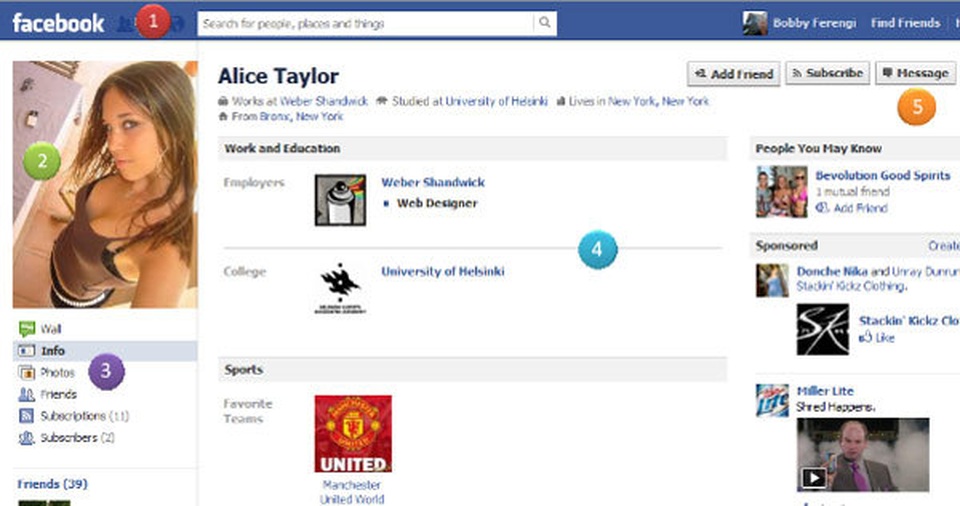Click the Info card icon in sidebar

pos(26,351)
